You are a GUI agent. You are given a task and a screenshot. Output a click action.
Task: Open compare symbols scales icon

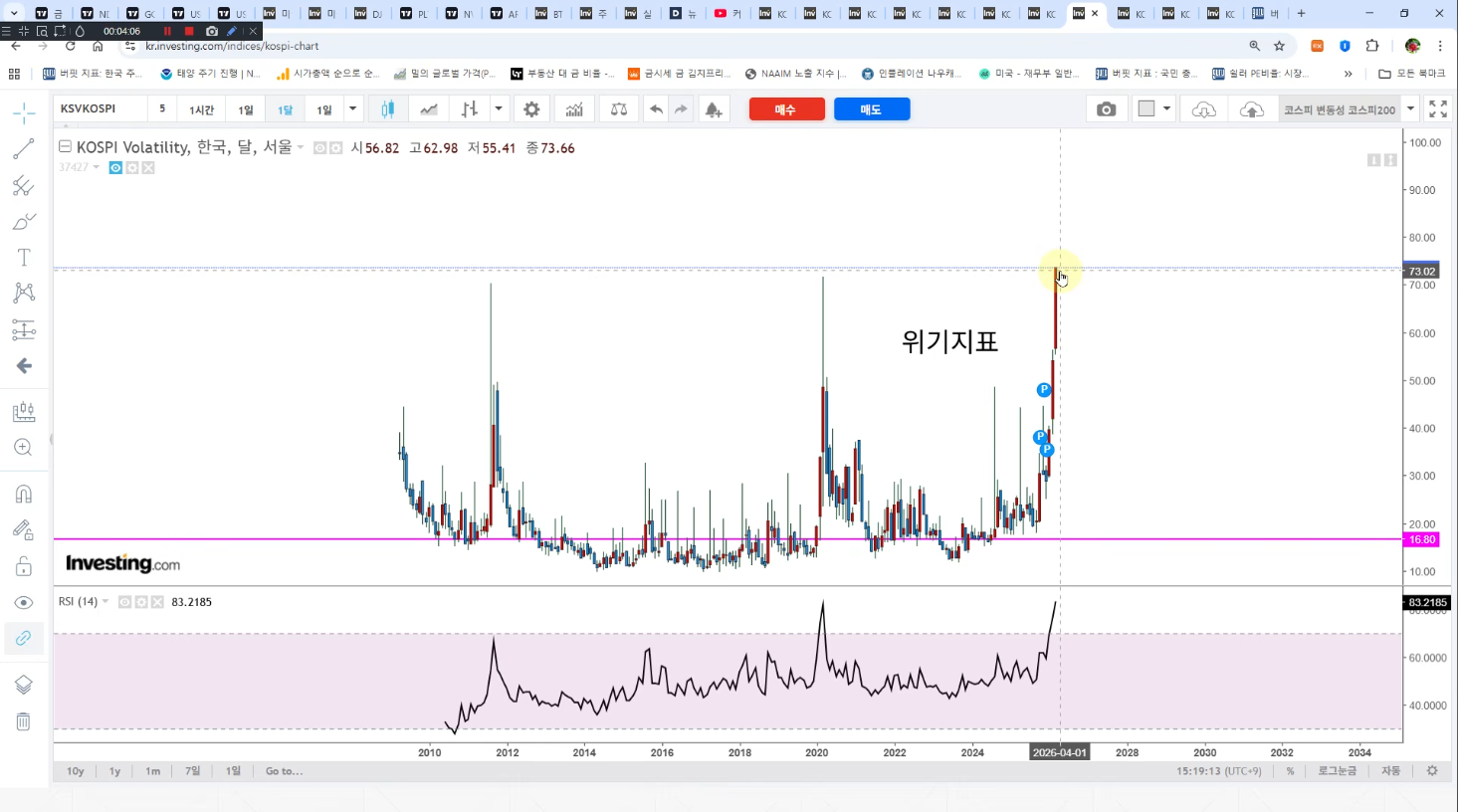tap(618, 109)
